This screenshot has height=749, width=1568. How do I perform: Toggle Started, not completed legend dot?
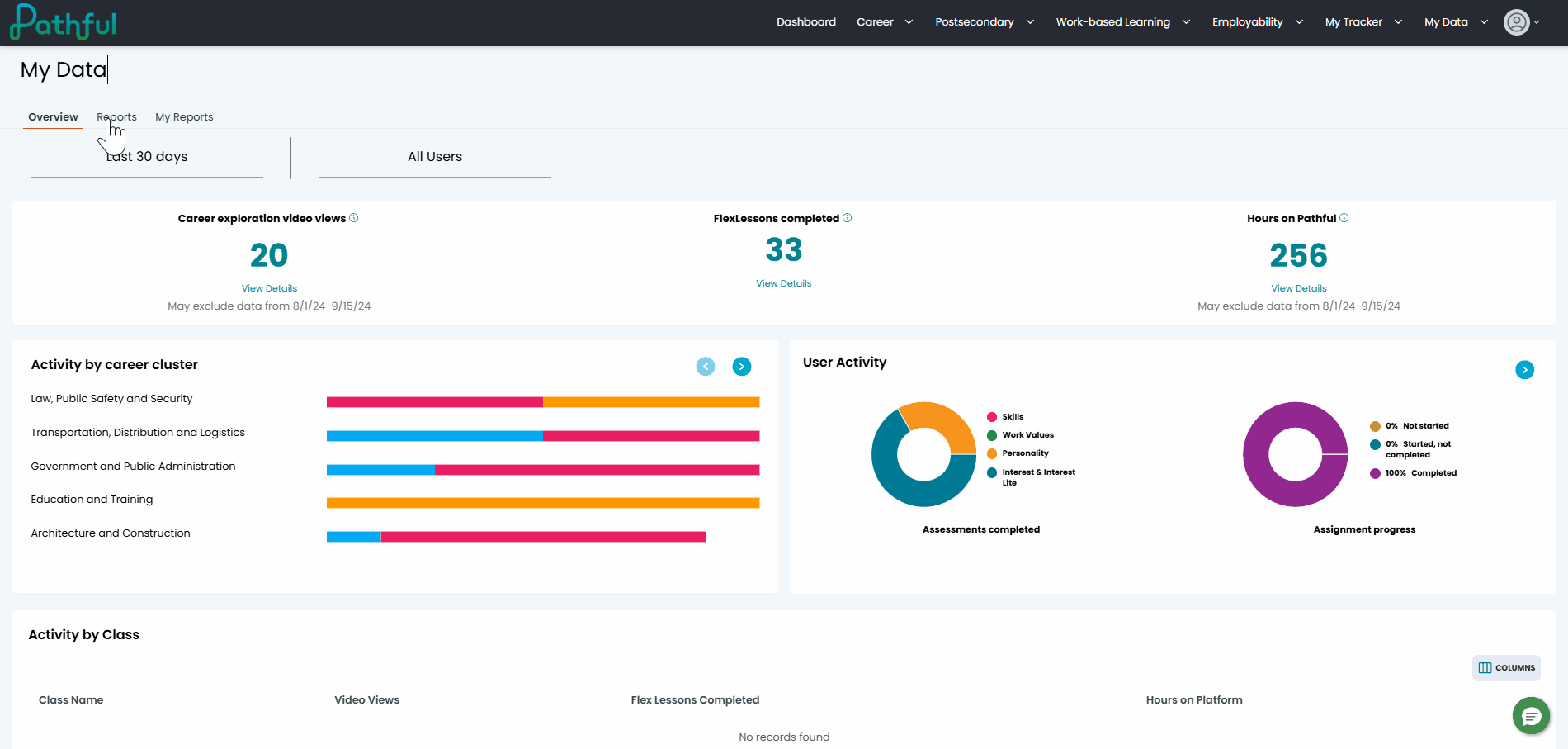click(x=1375, y=444)
